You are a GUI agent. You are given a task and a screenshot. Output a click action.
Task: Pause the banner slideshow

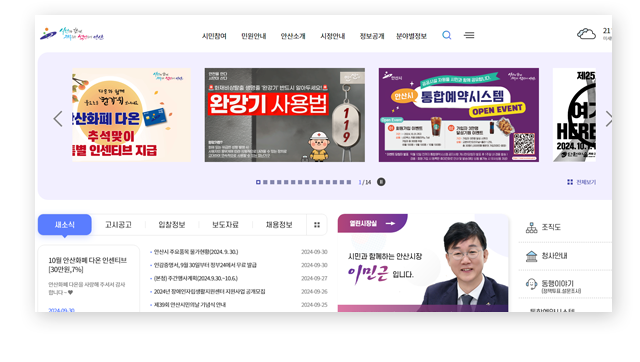[381, 182]
